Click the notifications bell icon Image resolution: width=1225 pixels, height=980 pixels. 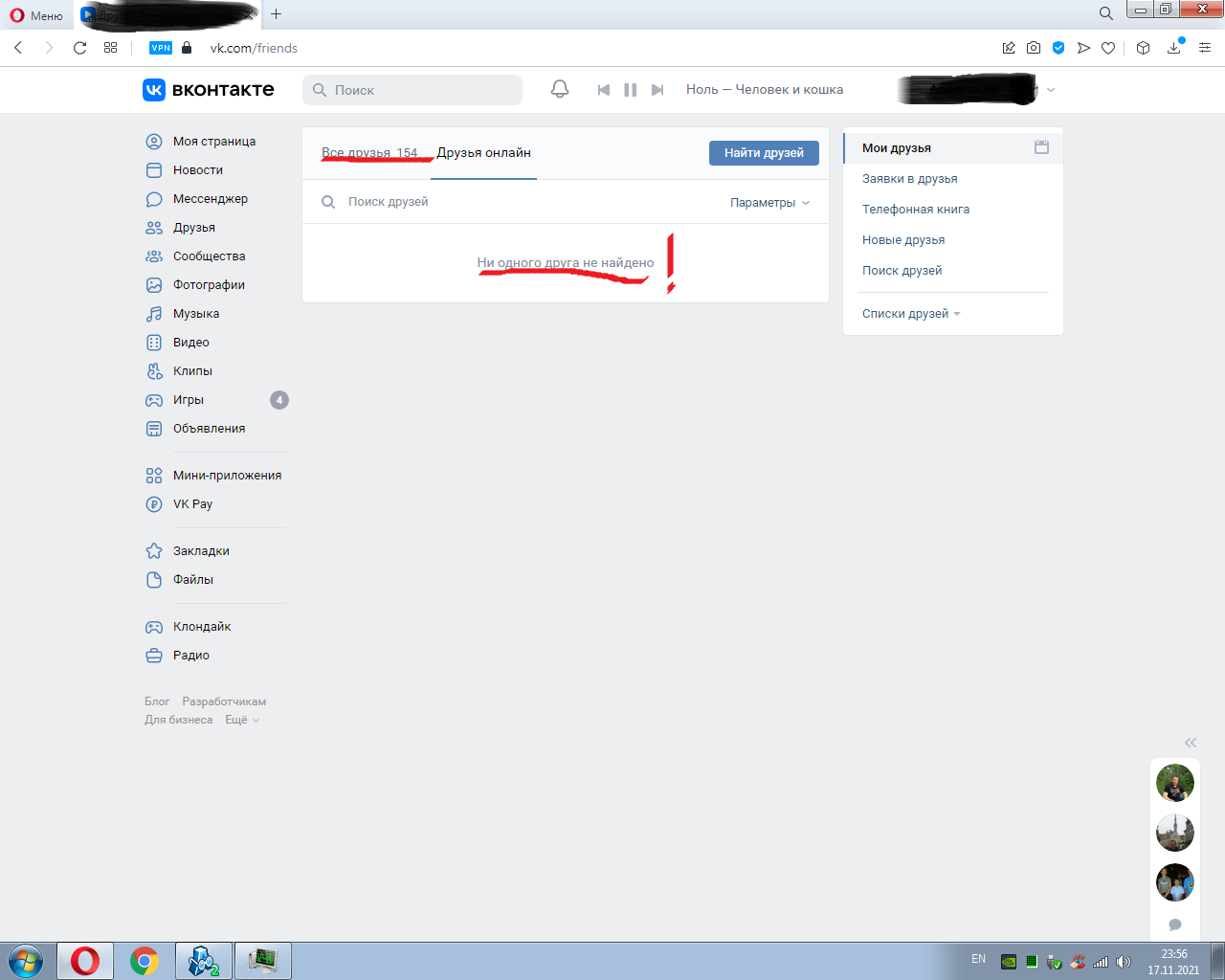pyautogui.click(x=560, y=89)
